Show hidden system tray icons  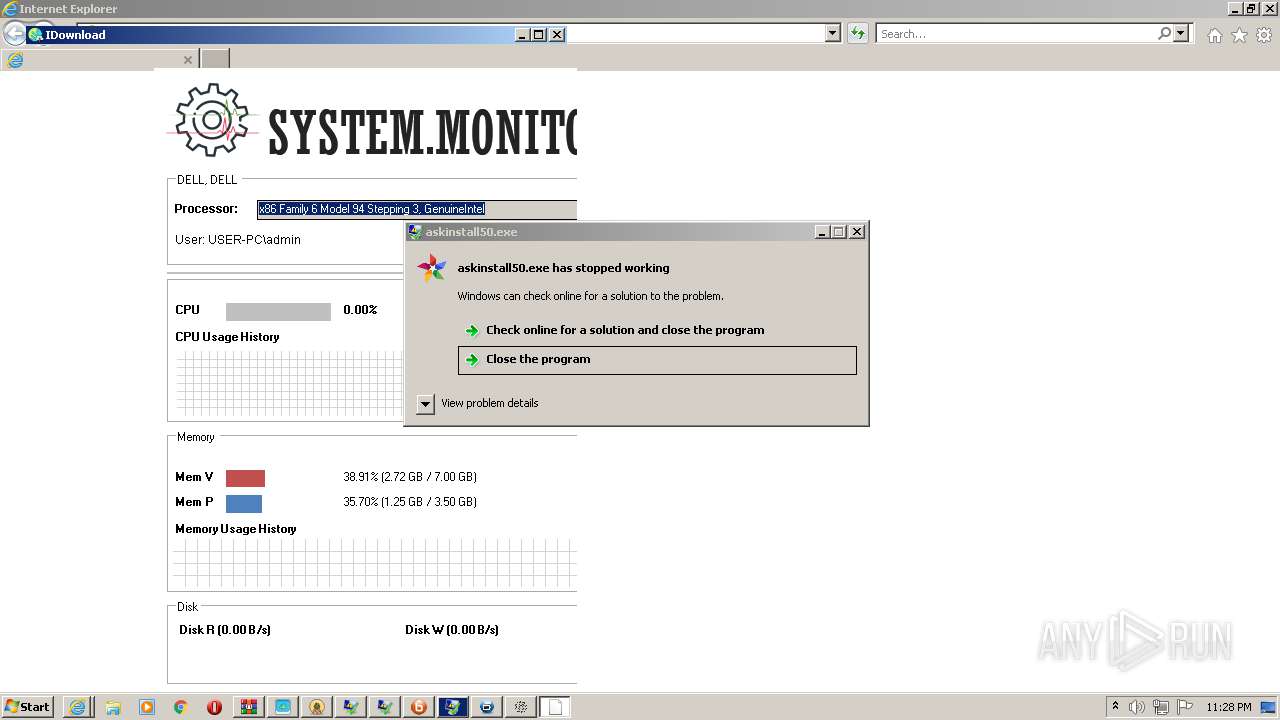click(1116, 707)
